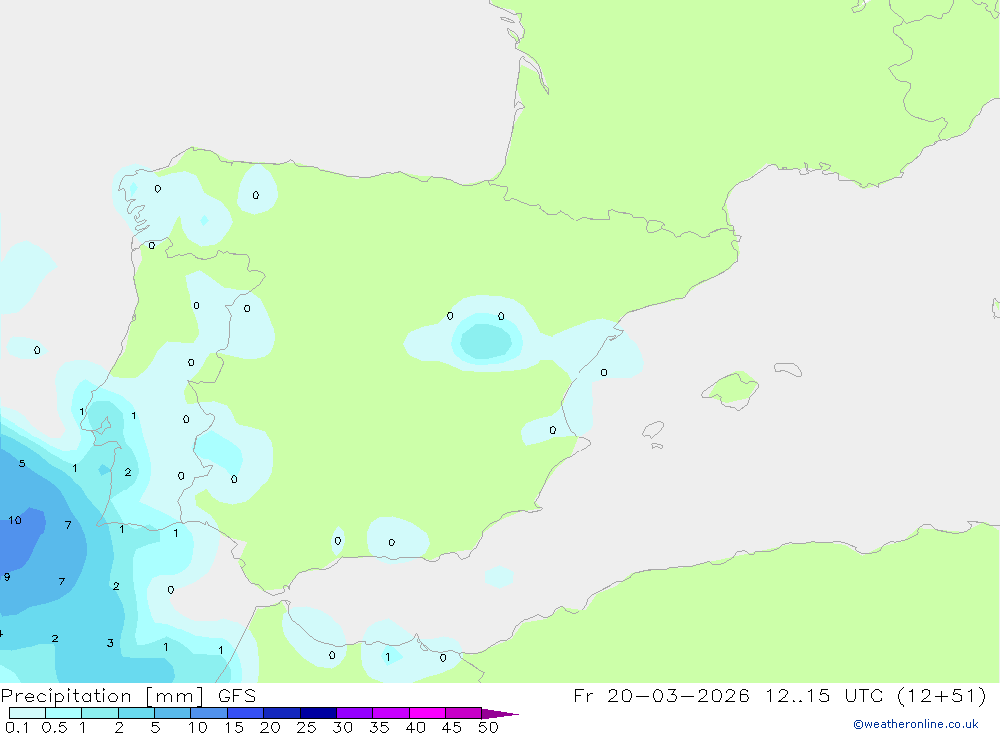Click the "30" legend scale label
The image size is (1000, 733).
pyautogui.click(x=343, y=727)
